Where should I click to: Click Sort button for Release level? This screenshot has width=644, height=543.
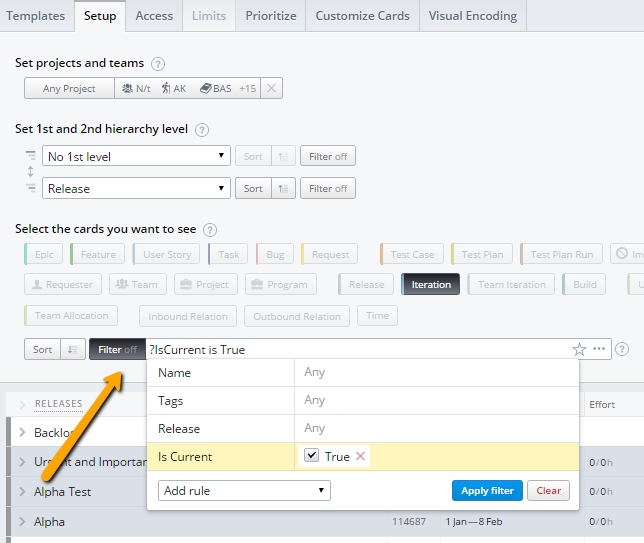click(253, 188)
